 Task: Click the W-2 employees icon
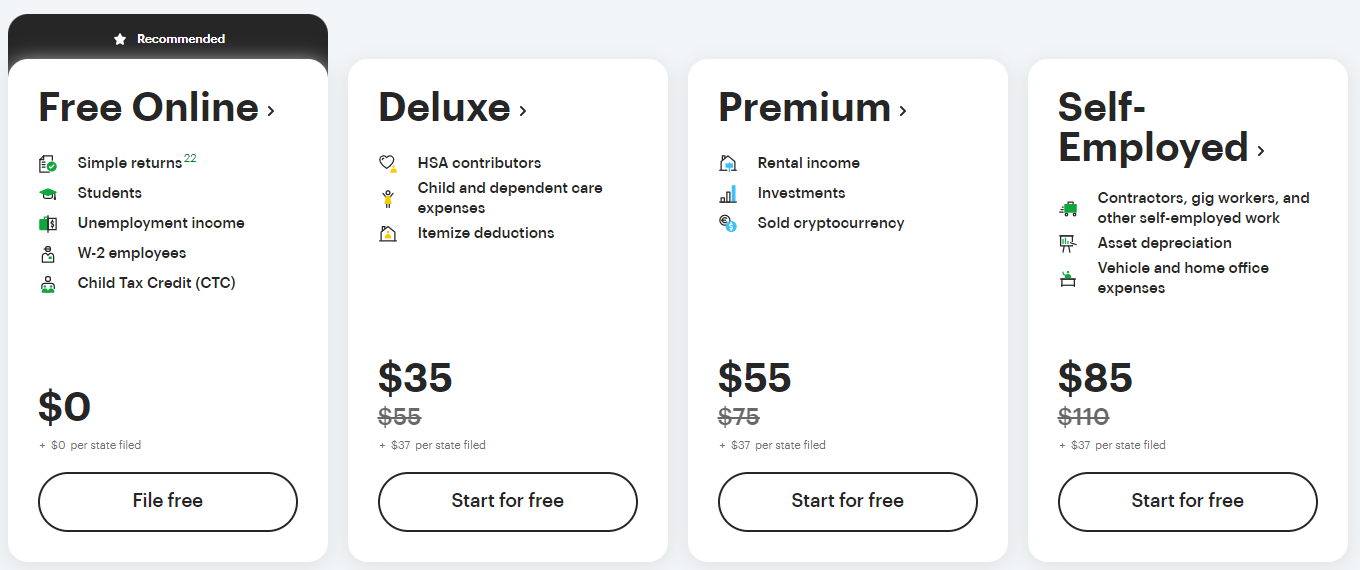pyautogui.click(x=48, y=253)
